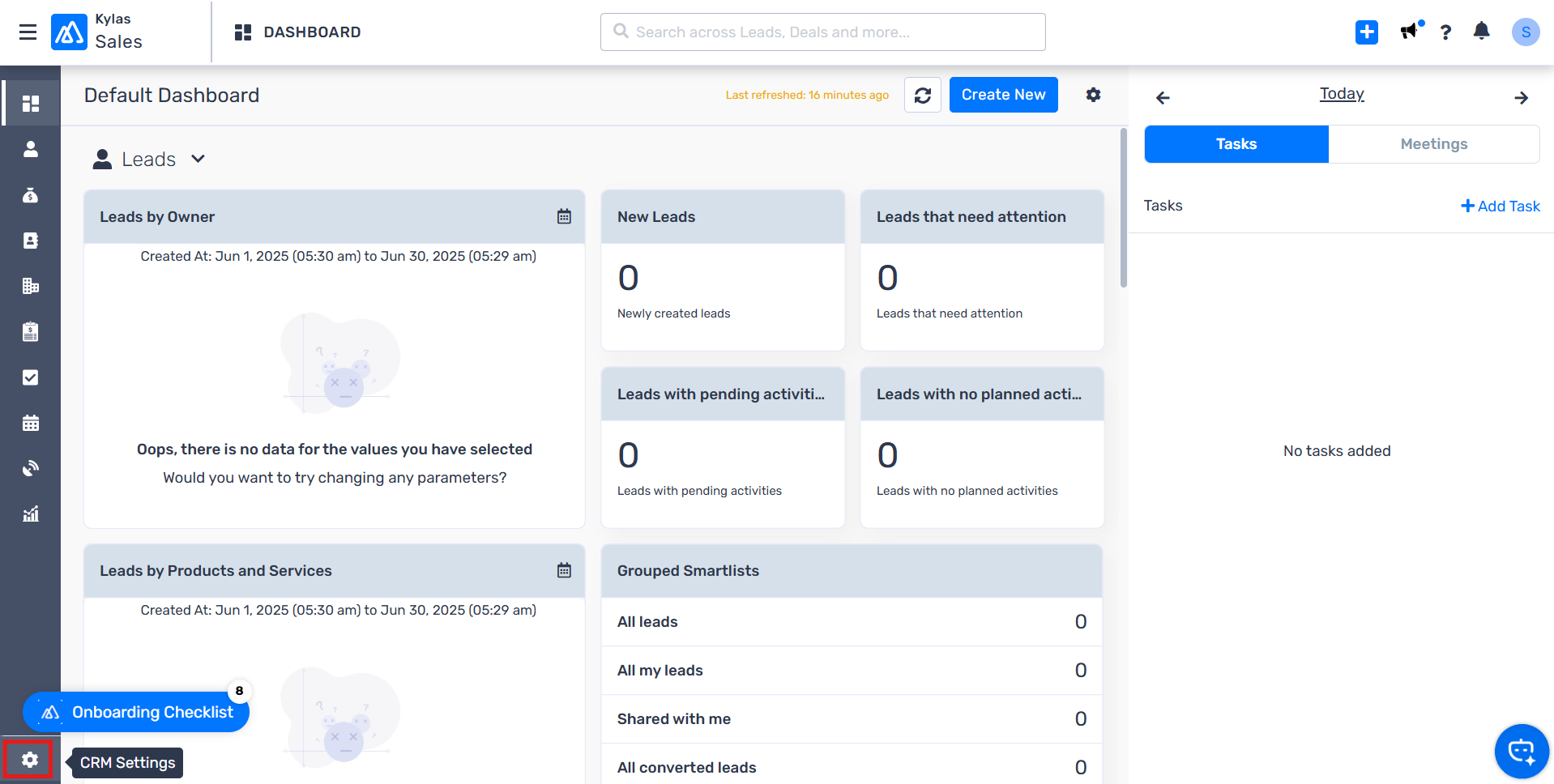Image resolution: width=1554 pixels, height=784 pixels.
Task: Open the All my leads smartlist row
Action: click(852, 671)
